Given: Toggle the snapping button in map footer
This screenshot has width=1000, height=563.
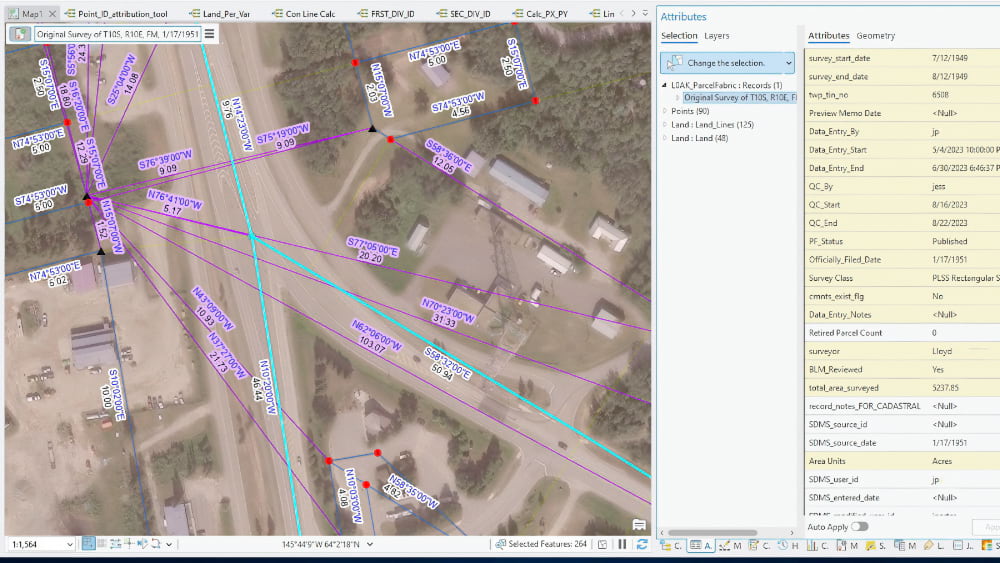Looking at the screenshot, I should [89, 544].
